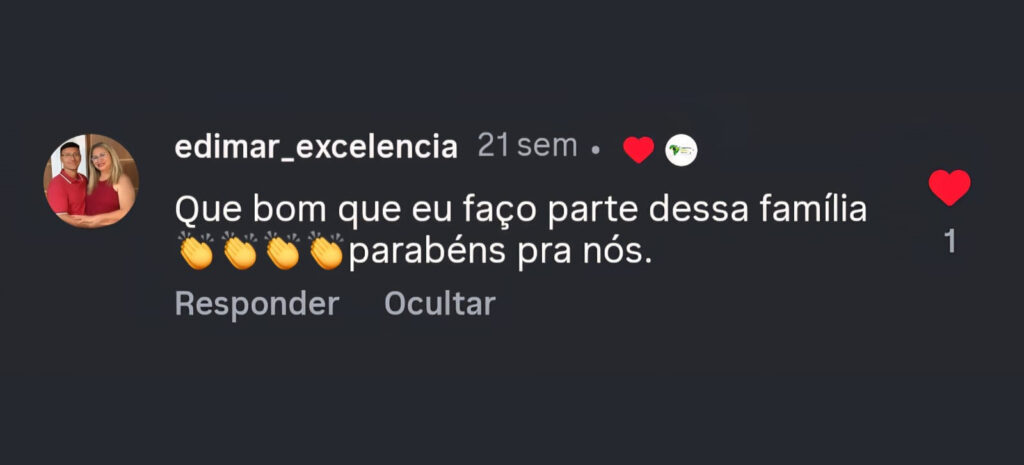This screenshot has width=1024, height=465.
Task: Hide the comment using Ocultar
Action: pos(440,304)
